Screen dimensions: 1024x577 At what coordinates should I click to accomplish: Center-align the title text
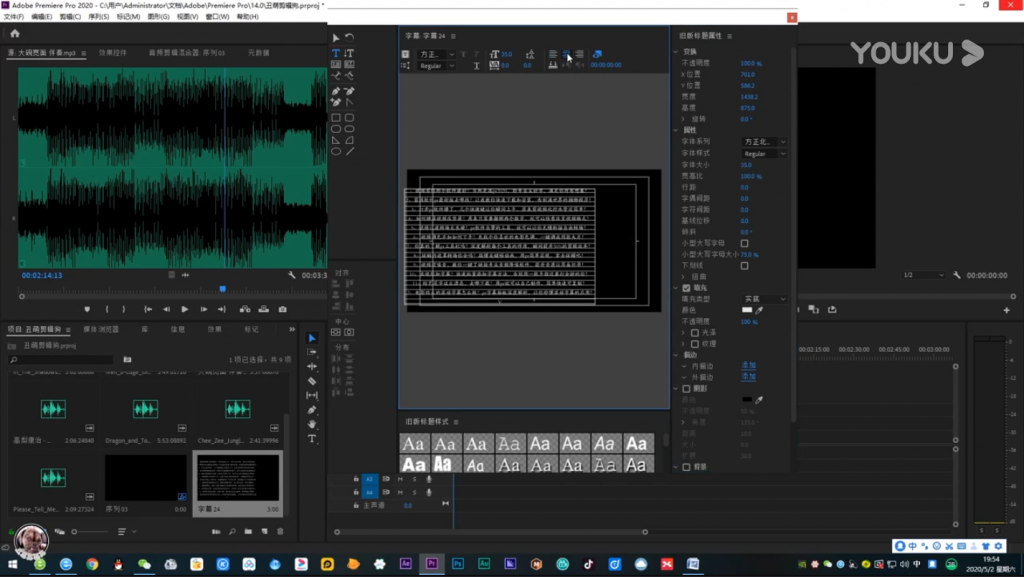point(566,54)
